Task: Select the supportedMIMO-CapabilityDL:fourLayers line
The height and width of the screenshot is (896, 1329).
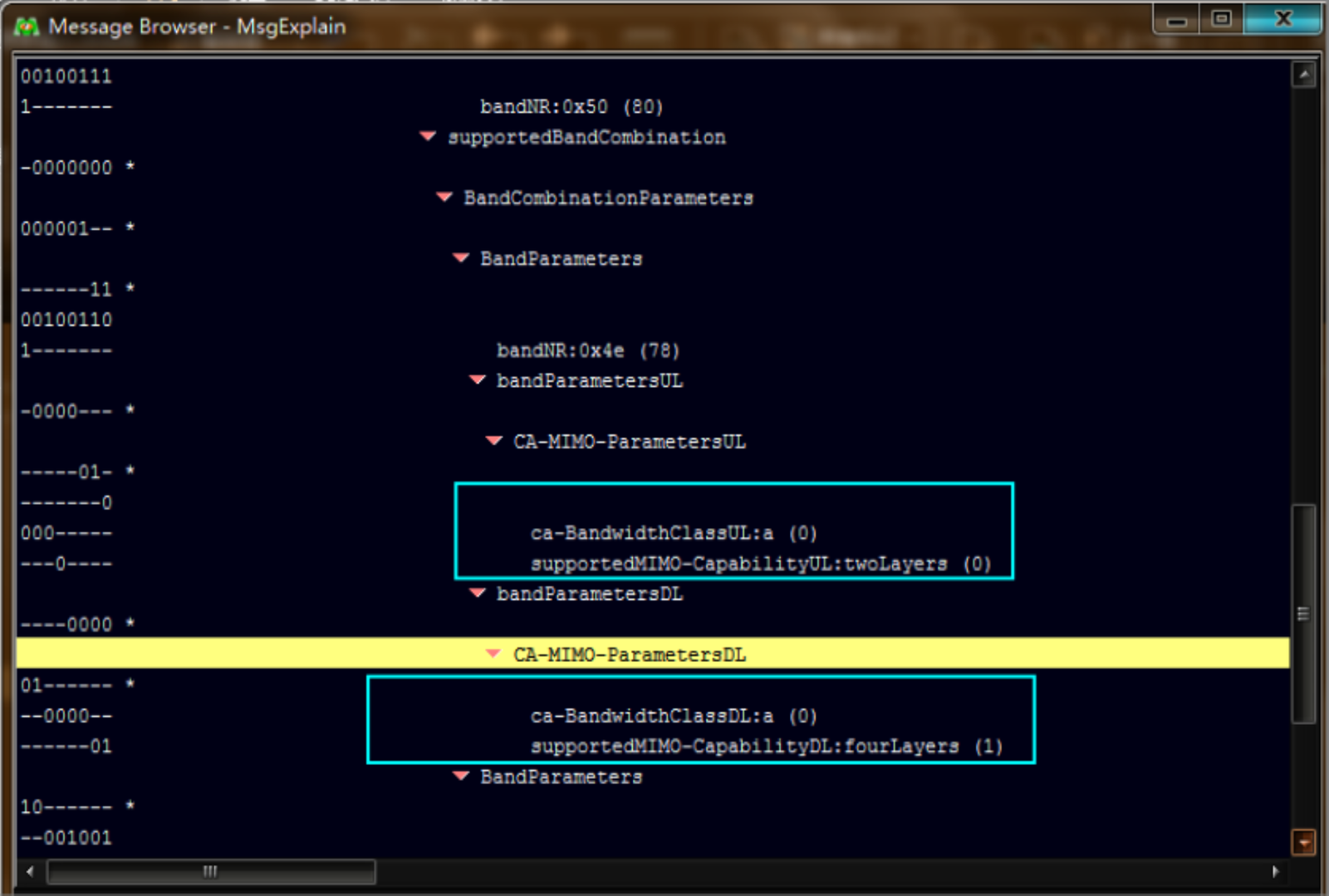Action: click(x=766, y=747)
